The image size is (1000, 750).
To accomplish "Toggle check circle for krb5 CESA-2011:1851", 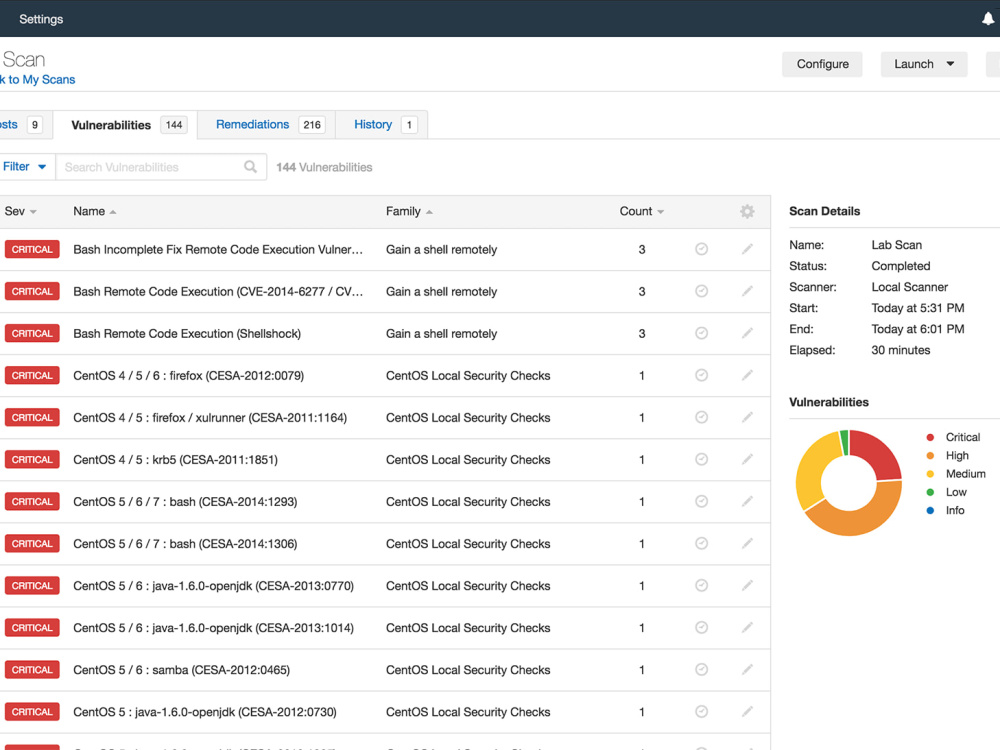I will (x=702, y=459).
